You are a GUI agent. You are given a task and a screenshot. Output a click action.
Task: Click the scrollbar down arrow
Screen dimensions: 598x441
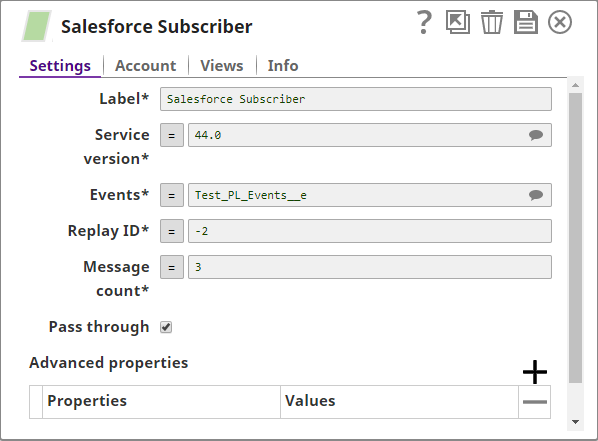575,422
